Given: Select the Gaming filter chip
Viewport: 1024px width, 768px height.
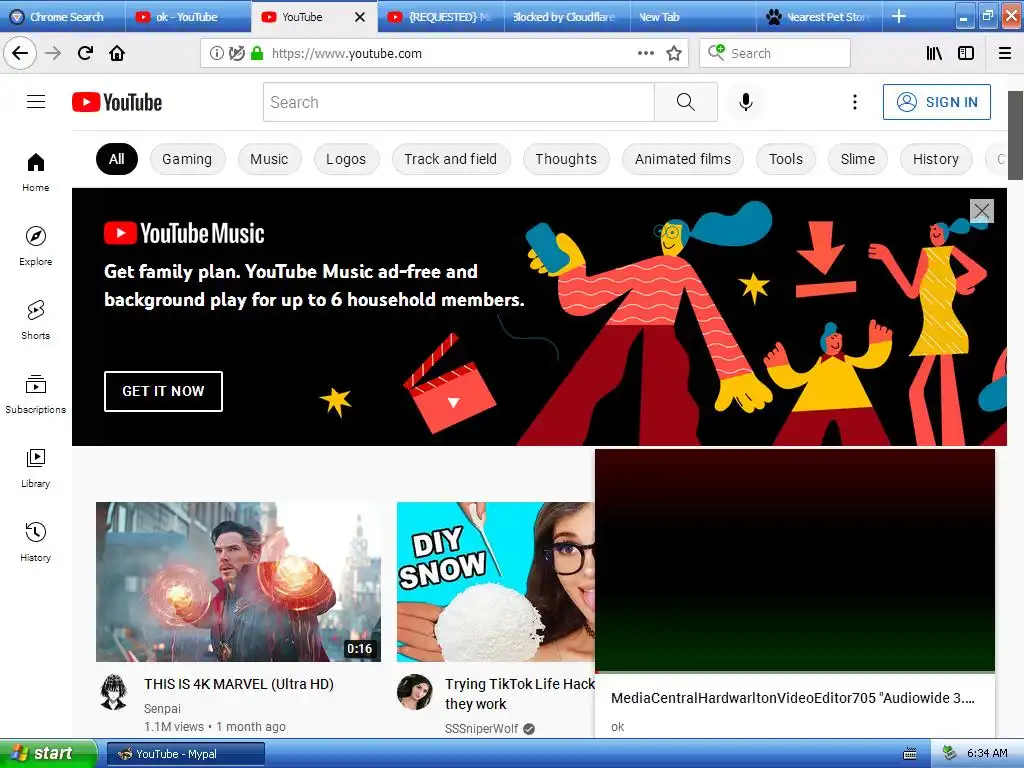Looking at the screenshot, I should coord(187,159).
